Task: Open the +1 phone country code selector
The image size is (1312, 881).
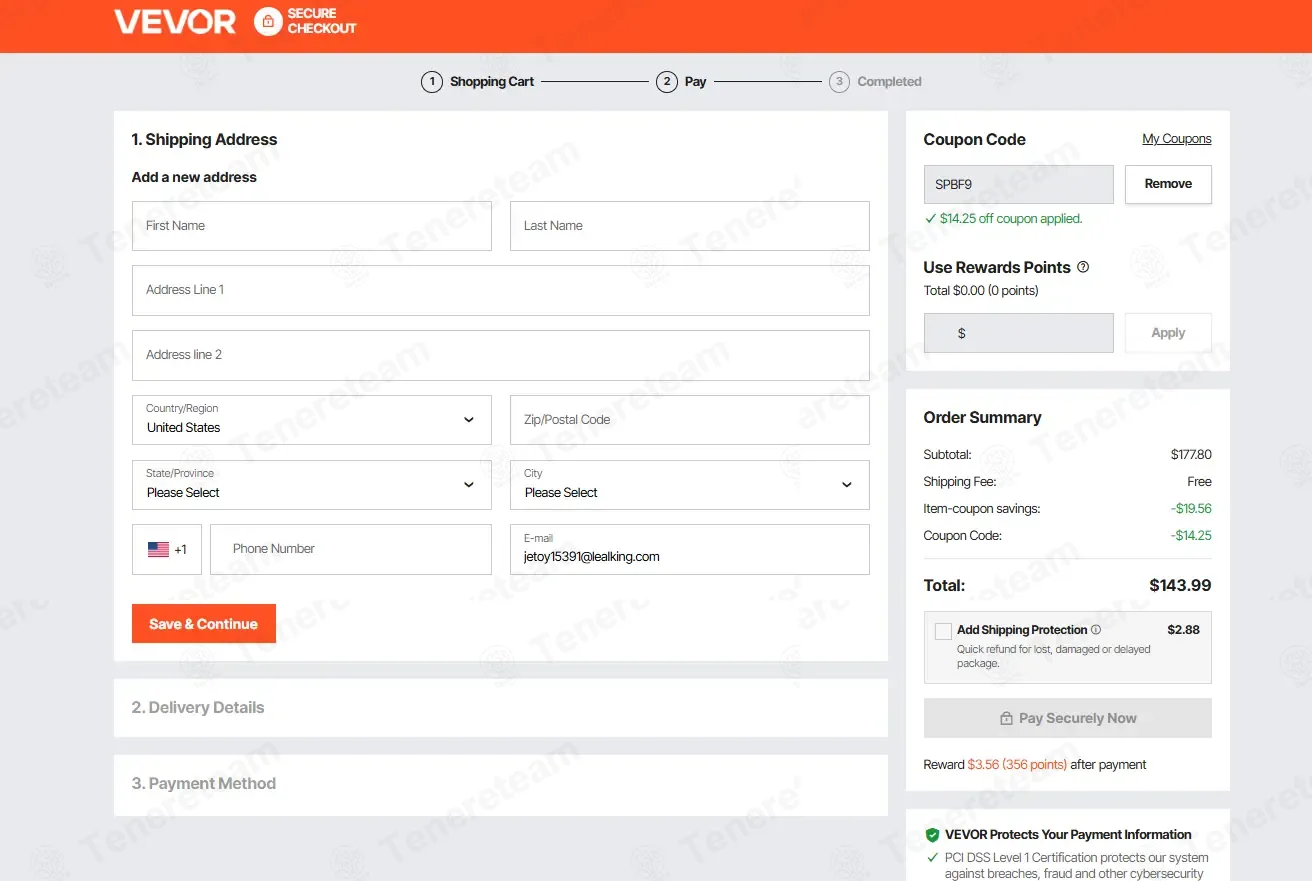Action: 167,549
